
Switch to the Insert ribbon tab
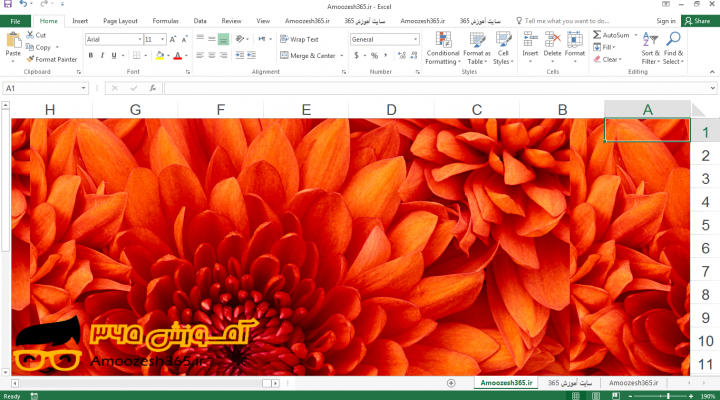(80, 21)
